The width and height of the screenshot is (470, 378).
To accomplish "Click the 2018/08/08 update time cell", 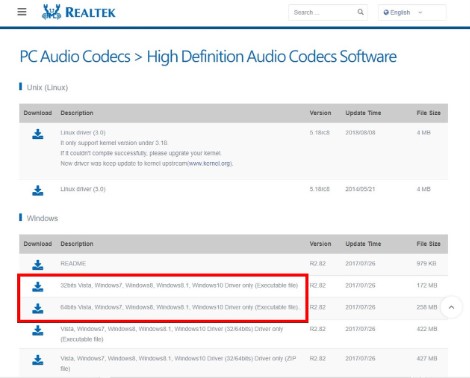I will pos(360,132).
